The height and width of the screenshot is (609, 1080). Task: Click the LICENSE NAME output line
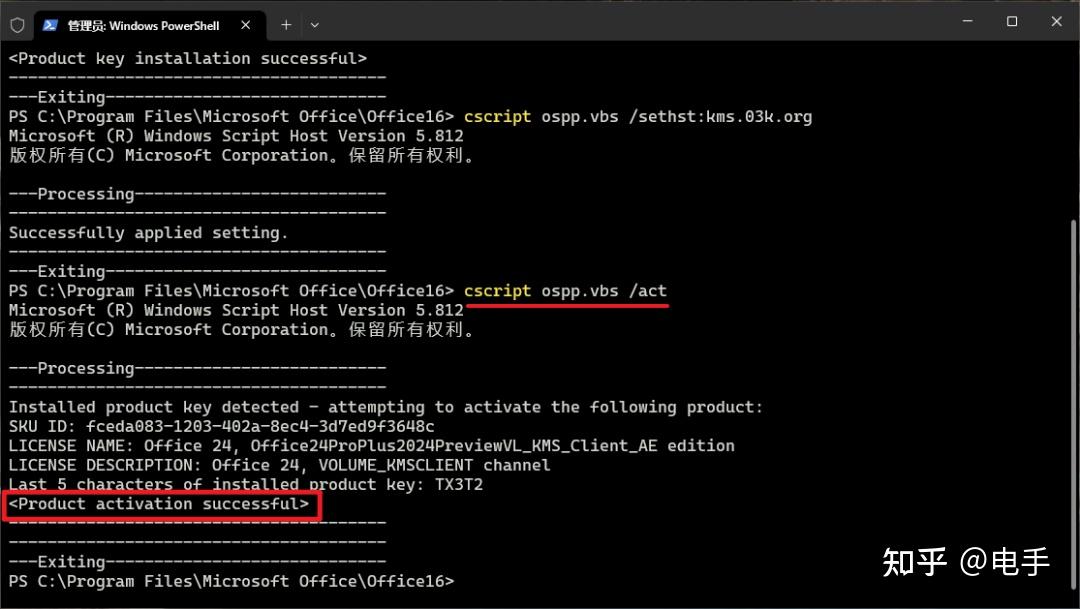pyautogui.click(x=371, y=446)
